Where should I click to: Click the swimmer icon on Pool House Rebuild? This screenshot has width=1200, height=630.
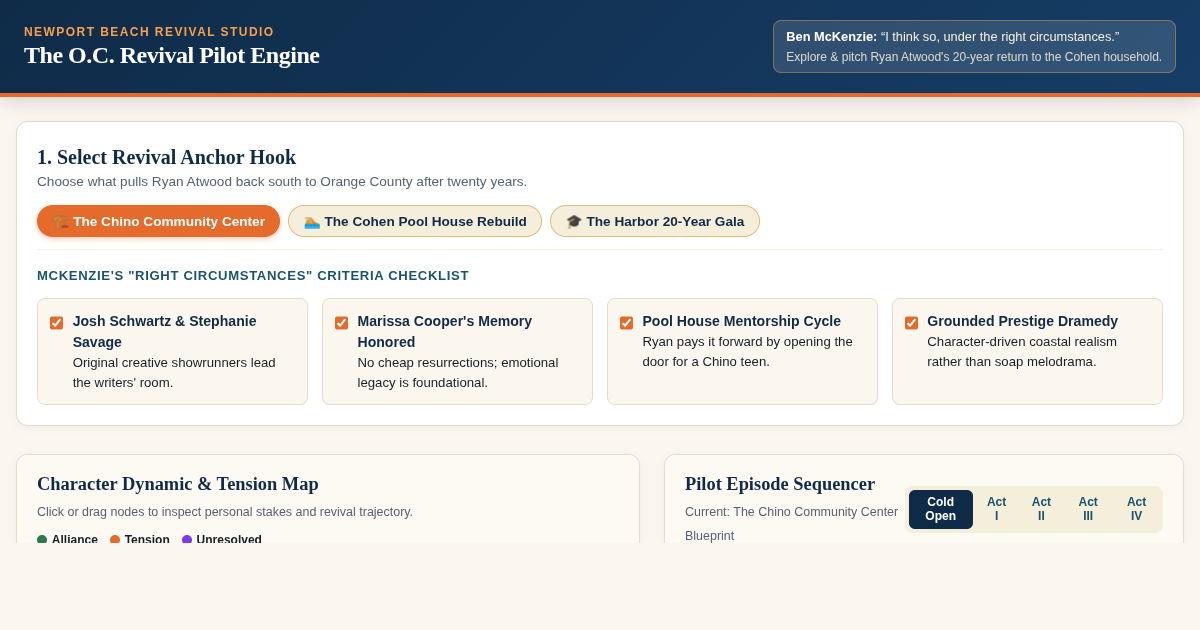[x=312, y=221]
